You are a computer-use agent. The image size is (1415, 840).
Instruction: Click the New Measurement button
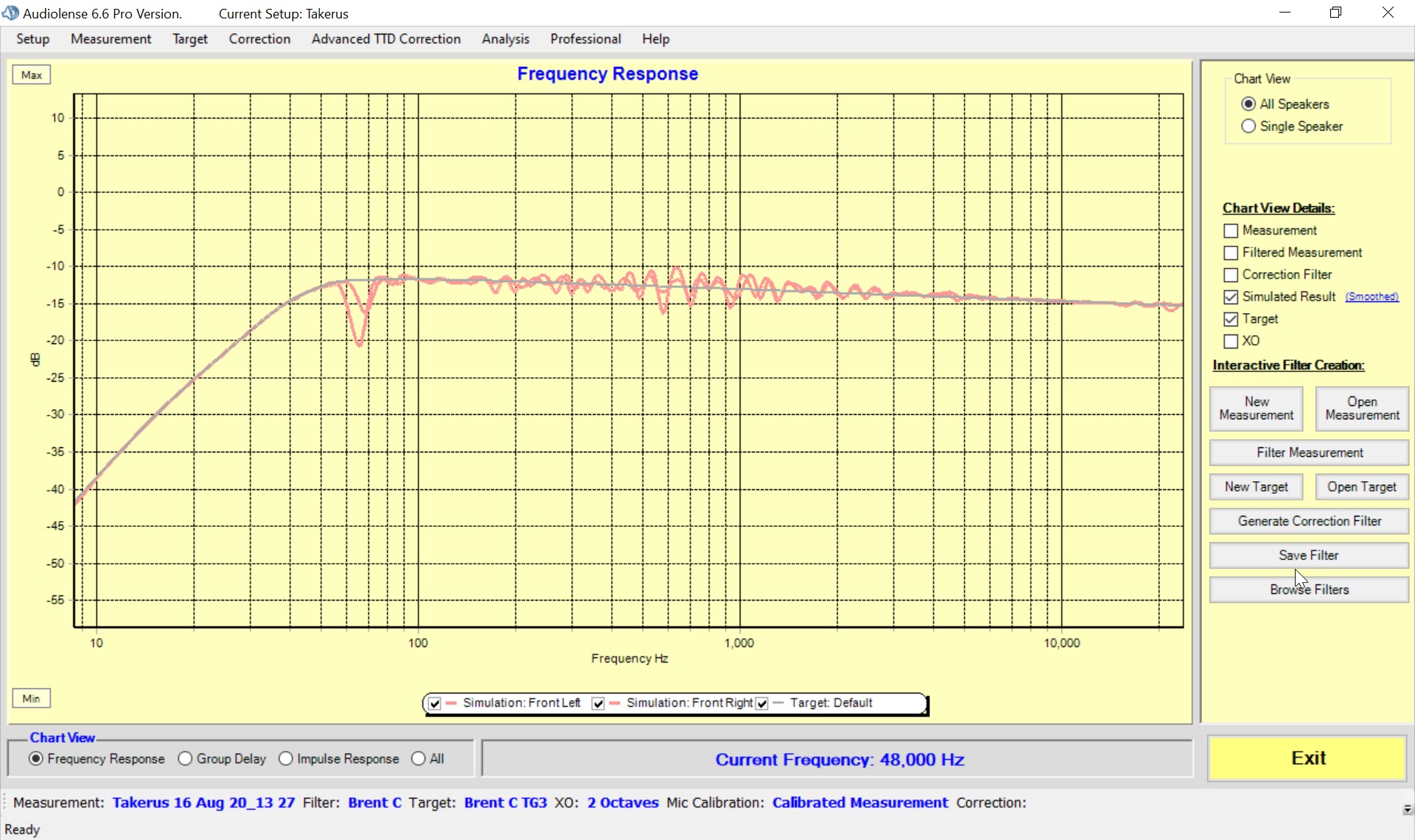point(1257,409)
